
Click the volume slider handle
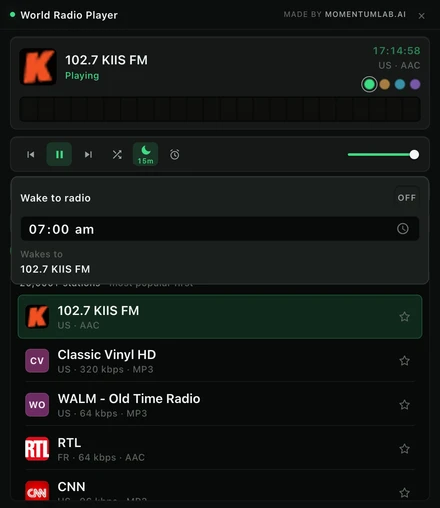click(414, 154)
